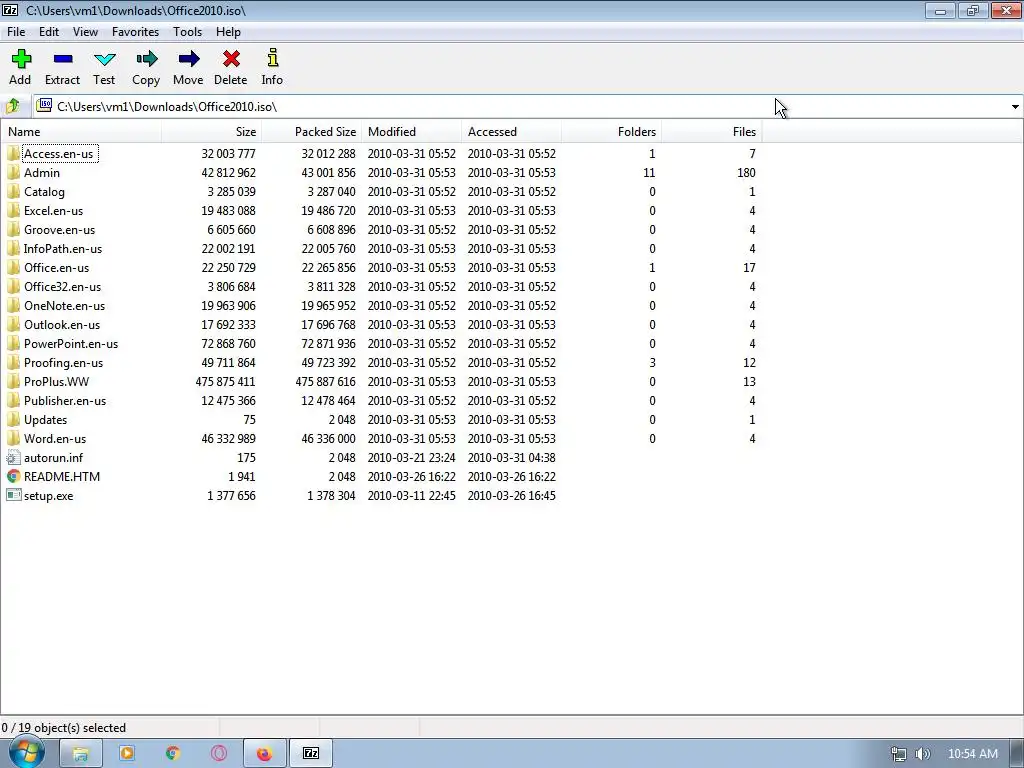This screenshot has height=768, width=1024.
Task: Click accessed date 2010-03-26 16:45
Action: tap(511, 496)
